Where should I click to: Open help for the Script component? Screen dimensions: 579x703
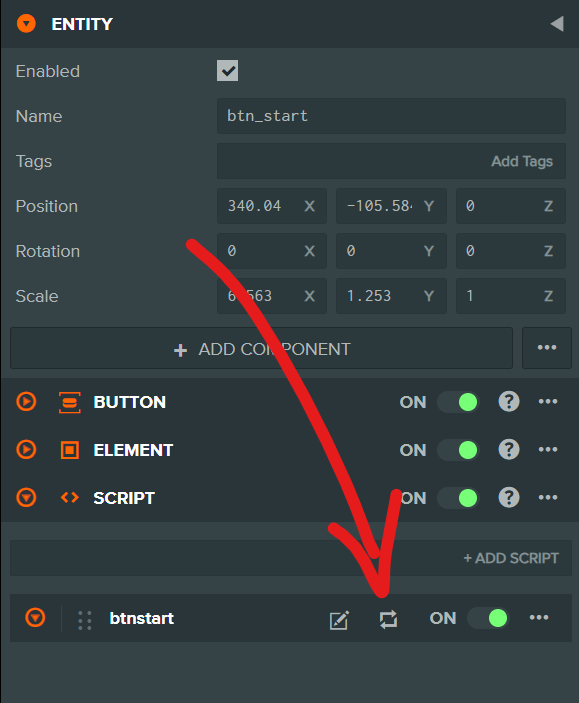(x=509, y=497)
